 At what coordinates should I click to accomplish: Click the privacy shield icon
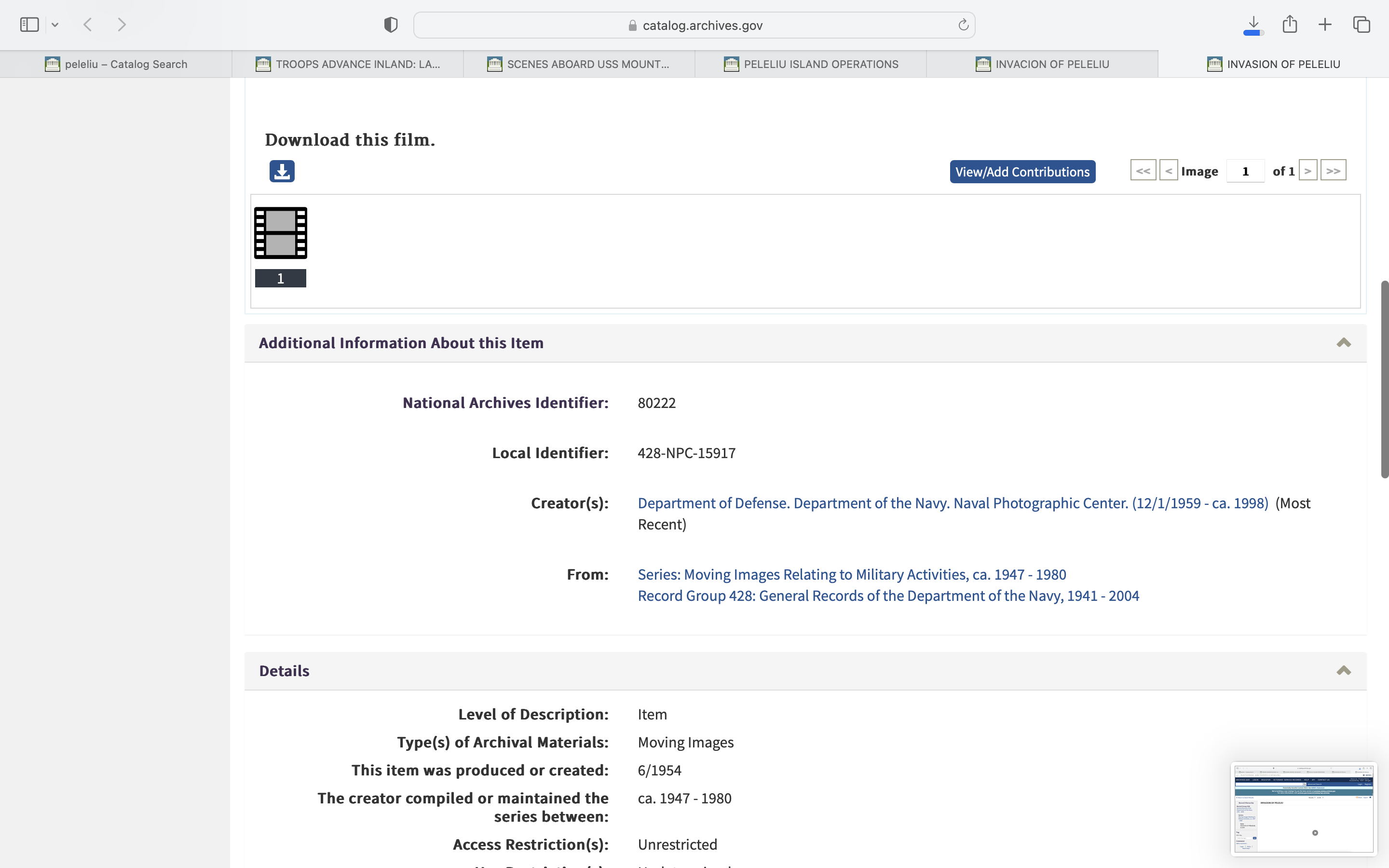391,25
